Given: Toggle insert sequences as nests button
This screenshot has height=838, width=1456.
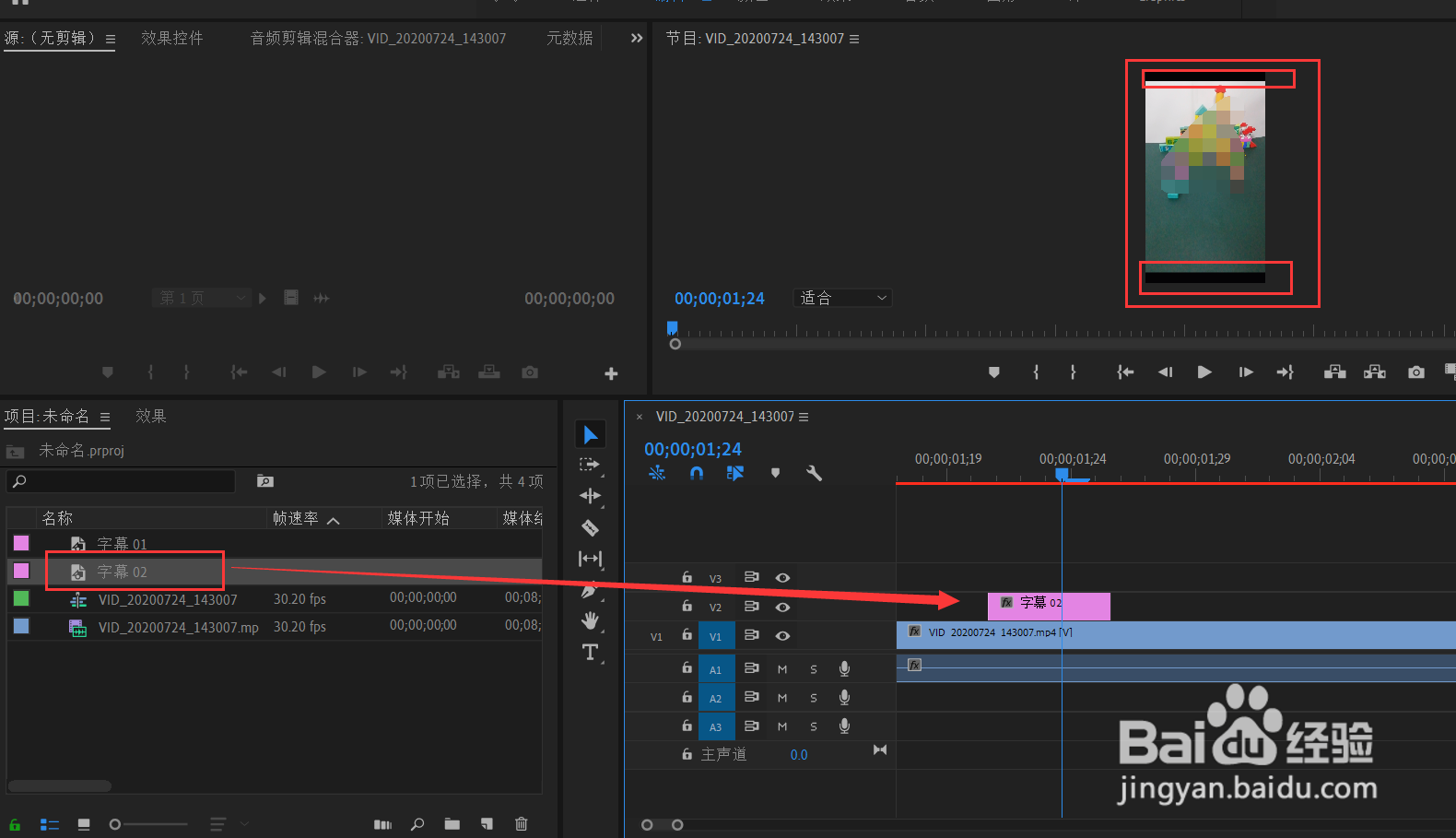Looking at the screenshot, I should click(657, 473).
